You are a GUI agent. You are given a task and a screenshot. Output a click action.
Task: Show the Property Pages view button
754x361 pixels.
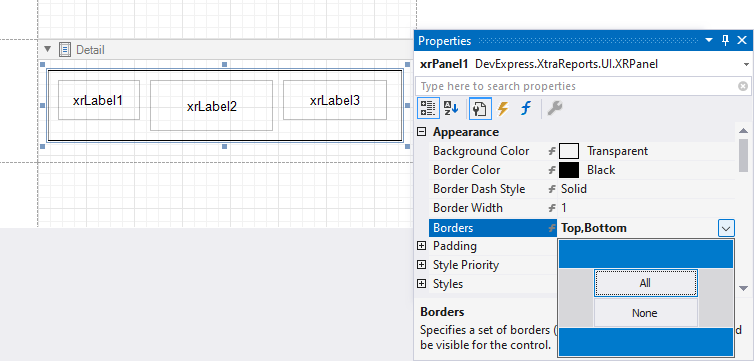(x=480, y=109)
